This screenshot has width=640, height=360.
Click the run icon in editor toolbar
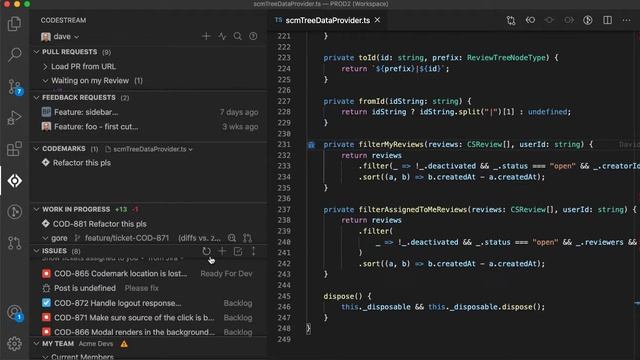(x=588, y=20)
